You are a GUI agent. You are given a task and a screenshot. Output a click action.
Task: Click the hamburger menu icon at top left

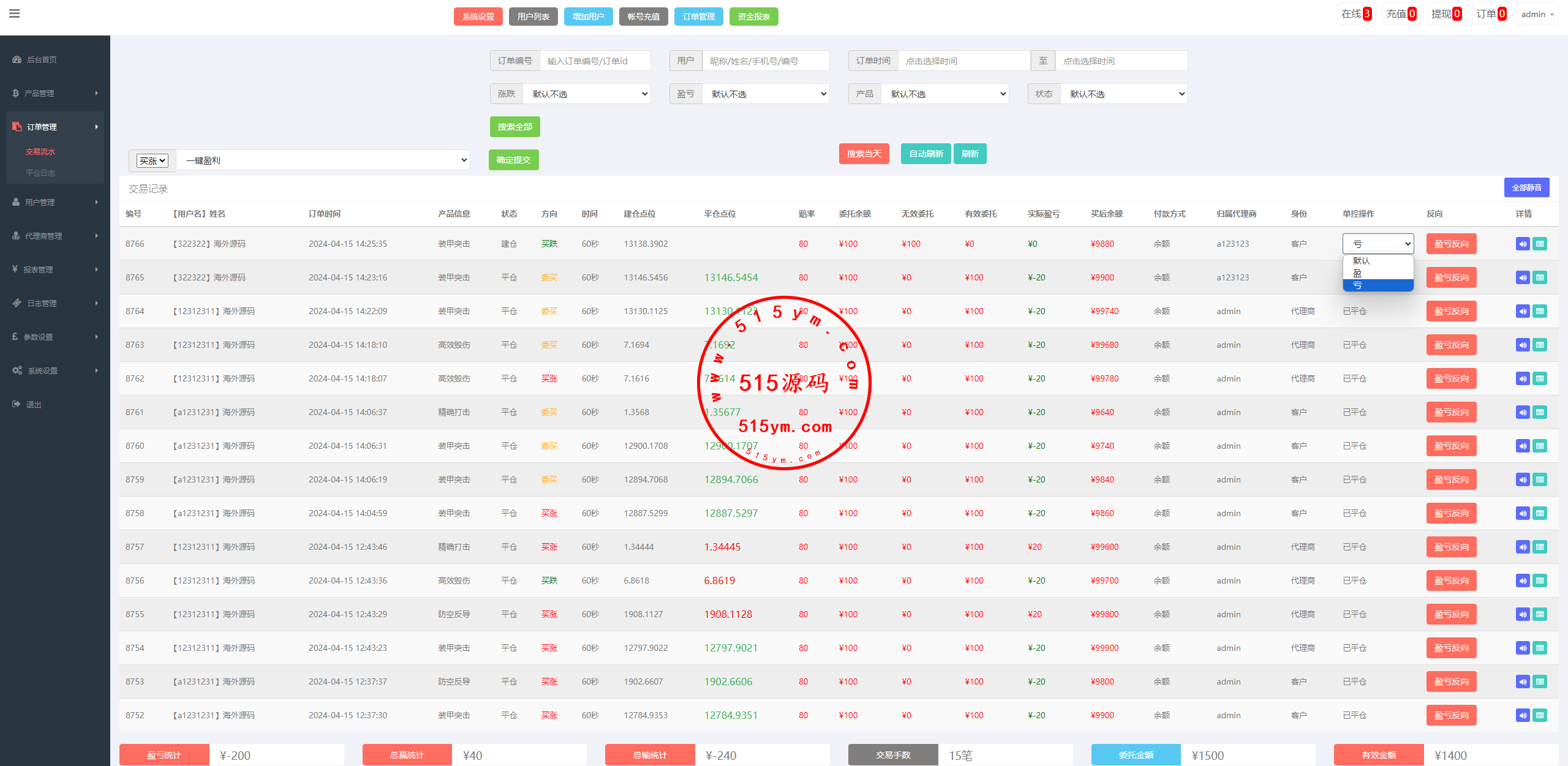[15, 13]
